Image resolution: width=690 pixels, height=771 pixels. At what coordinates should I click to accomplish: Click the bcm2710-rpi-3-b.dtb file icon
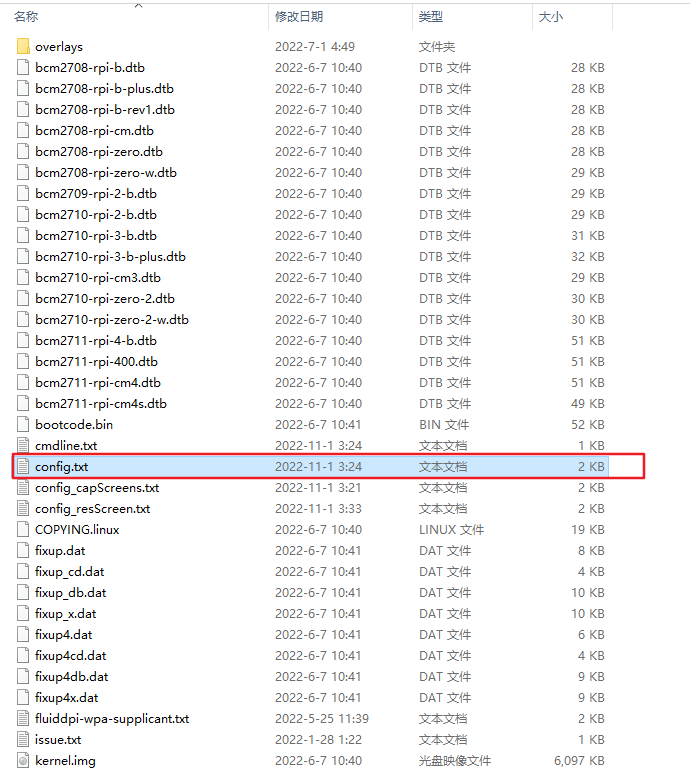[x=23, y=236]
